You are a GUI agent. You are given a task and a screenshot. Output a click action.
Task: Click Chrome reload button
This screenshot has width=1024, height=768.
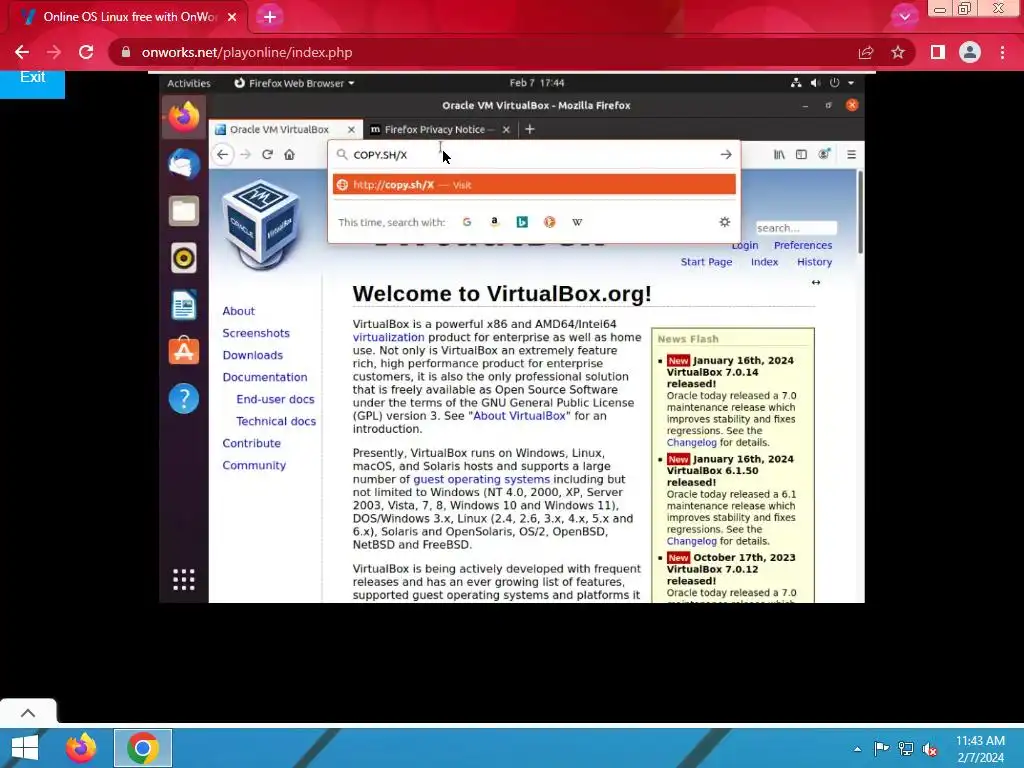pos(86,52)
